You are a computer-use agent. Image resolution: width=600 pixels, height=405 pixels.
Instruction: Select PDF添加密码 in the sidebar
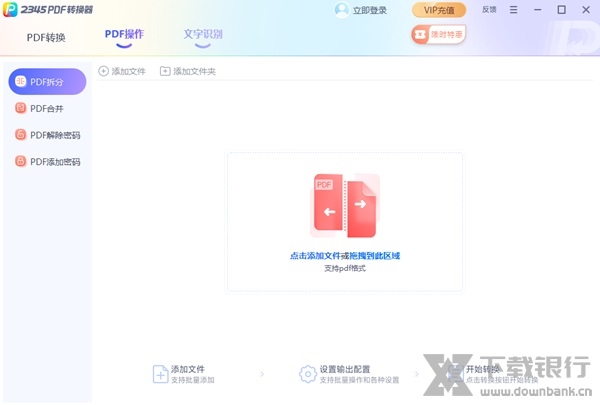pos(47,162)
